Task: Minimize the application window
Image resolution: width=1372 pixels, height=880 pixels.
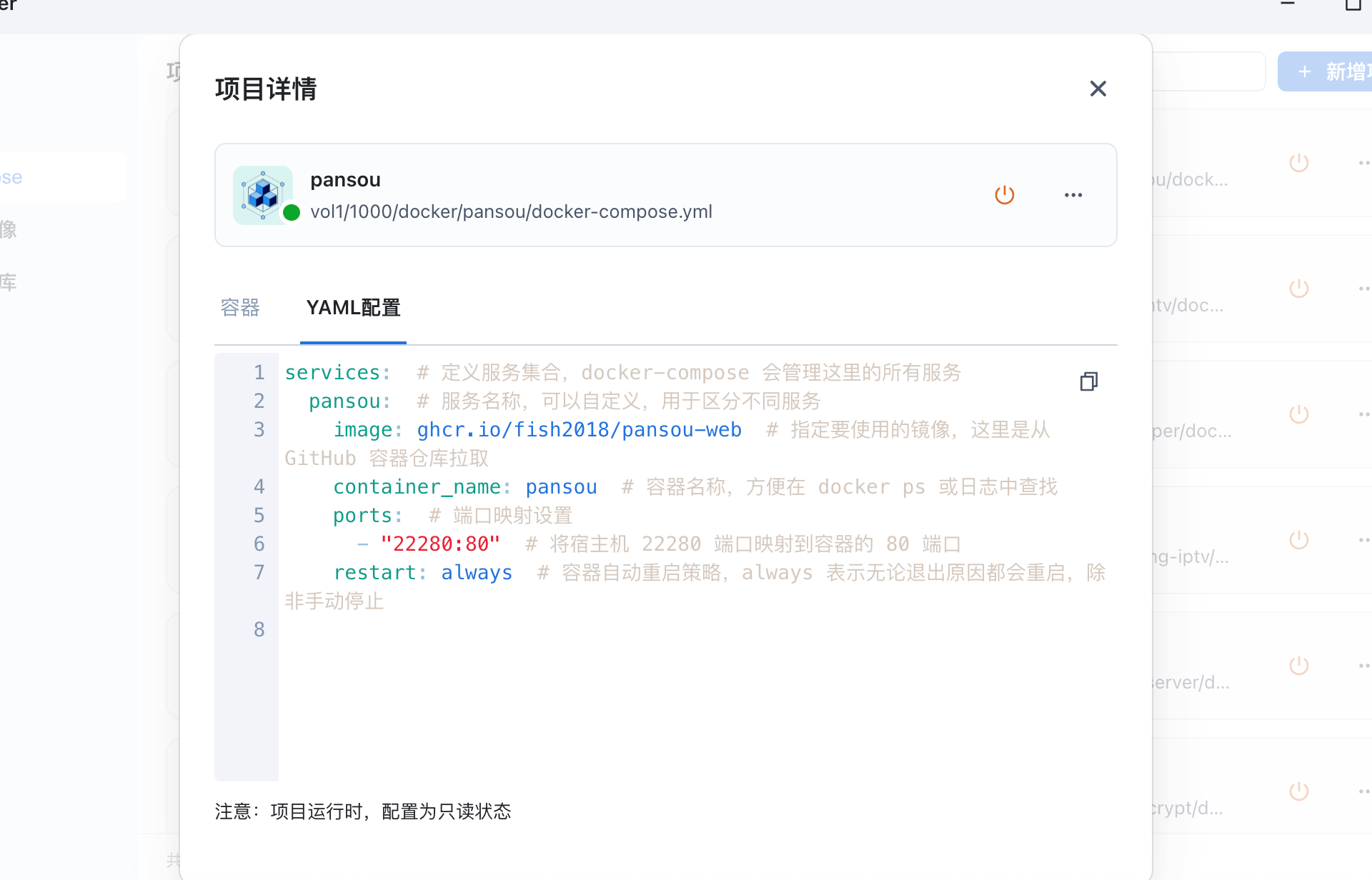Action: pyautogui.click(x=1288, y=4)
